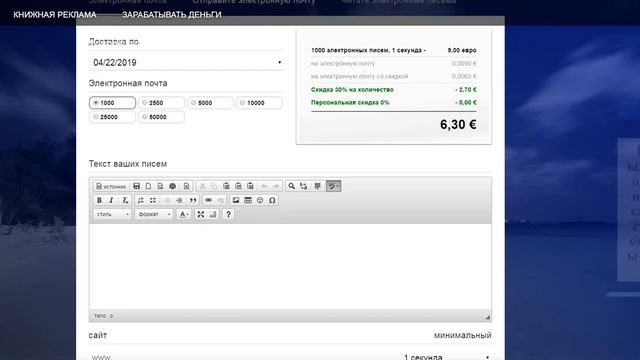Click the Show Blocks icon

213,214
